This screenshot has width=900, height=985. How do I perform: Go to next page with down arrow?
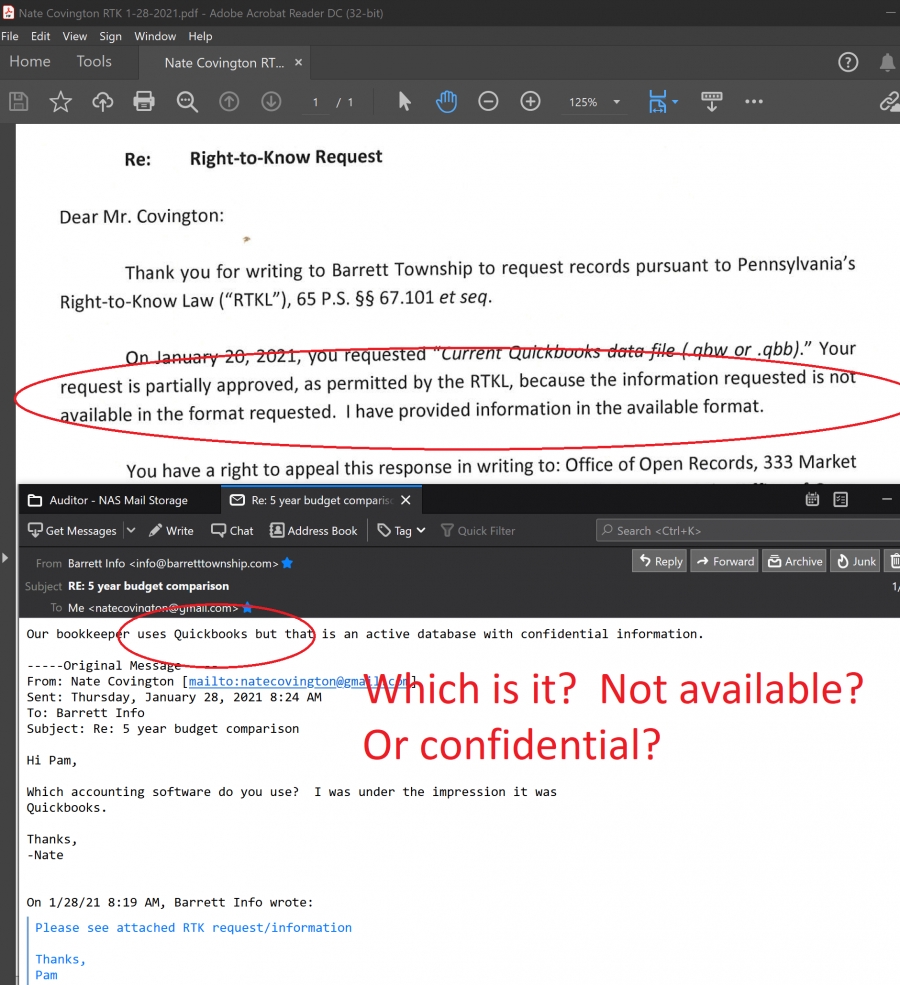point(271,101)
